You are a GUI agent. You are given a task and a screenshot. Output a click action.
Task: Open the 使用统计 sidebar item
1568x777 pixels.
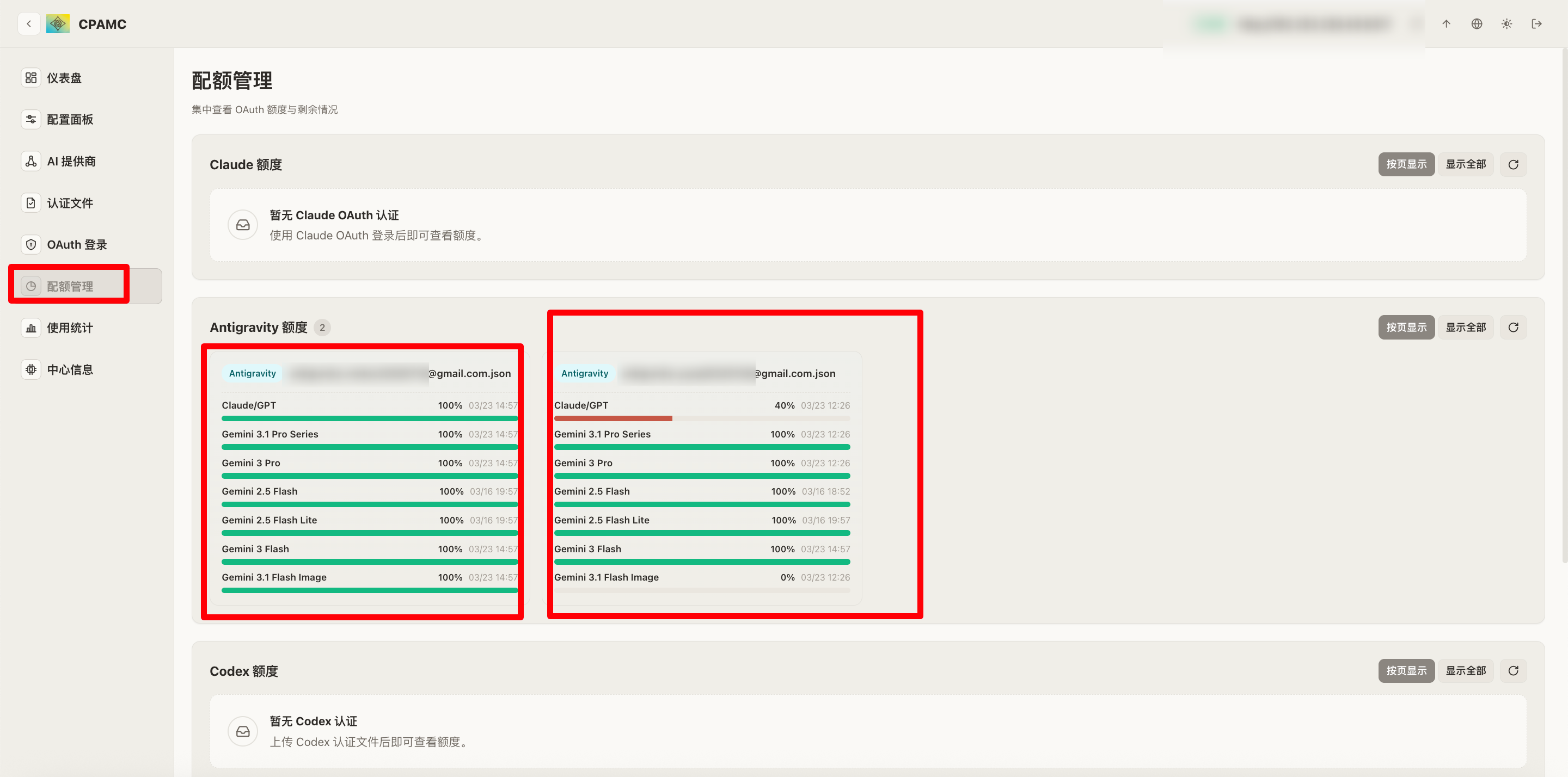pos(69,328)
